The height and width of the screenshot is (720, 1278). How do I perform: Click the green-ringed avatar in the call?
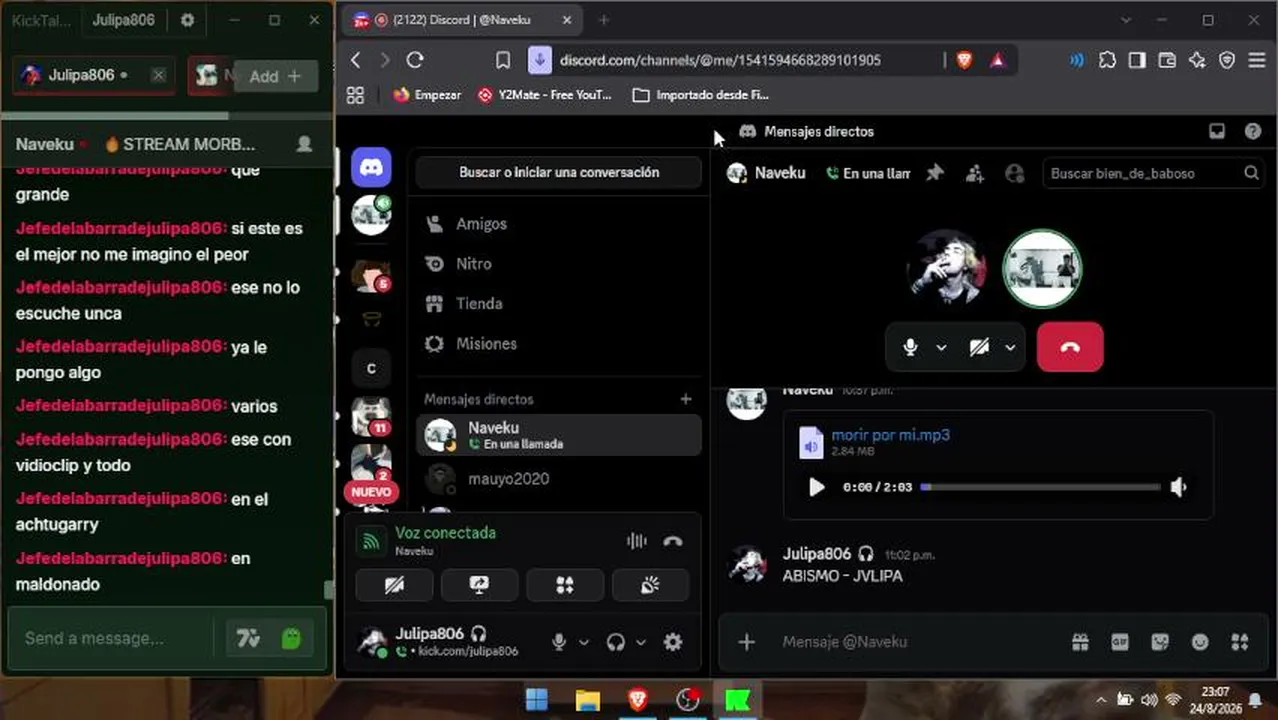click(x=1042, y=268)
